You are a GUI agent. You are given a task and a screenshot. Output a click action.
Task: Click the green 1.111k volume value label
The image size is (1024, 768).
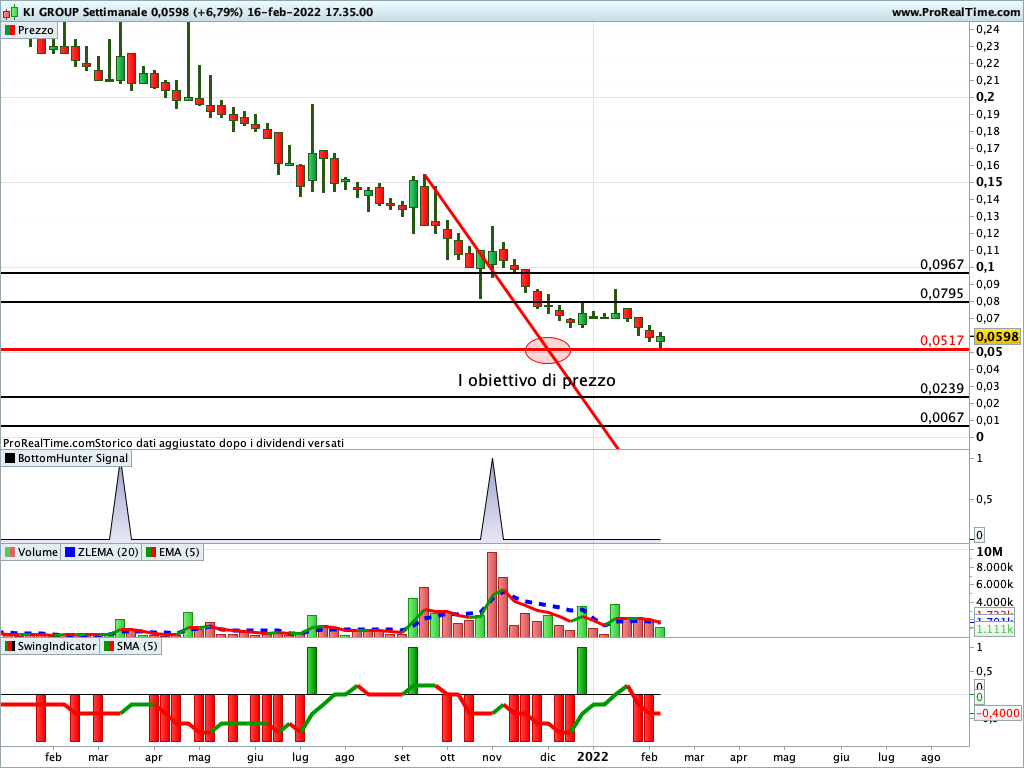tap(996, 629)
